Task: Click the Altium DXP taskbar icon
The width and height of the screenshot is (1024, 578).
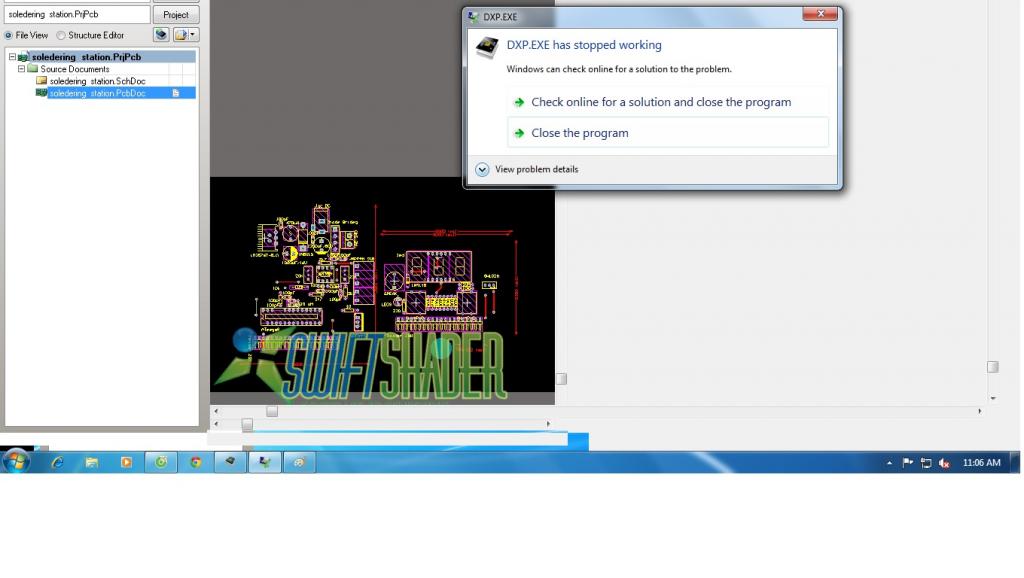Action: pyautogui.click(x=230, y=462)
